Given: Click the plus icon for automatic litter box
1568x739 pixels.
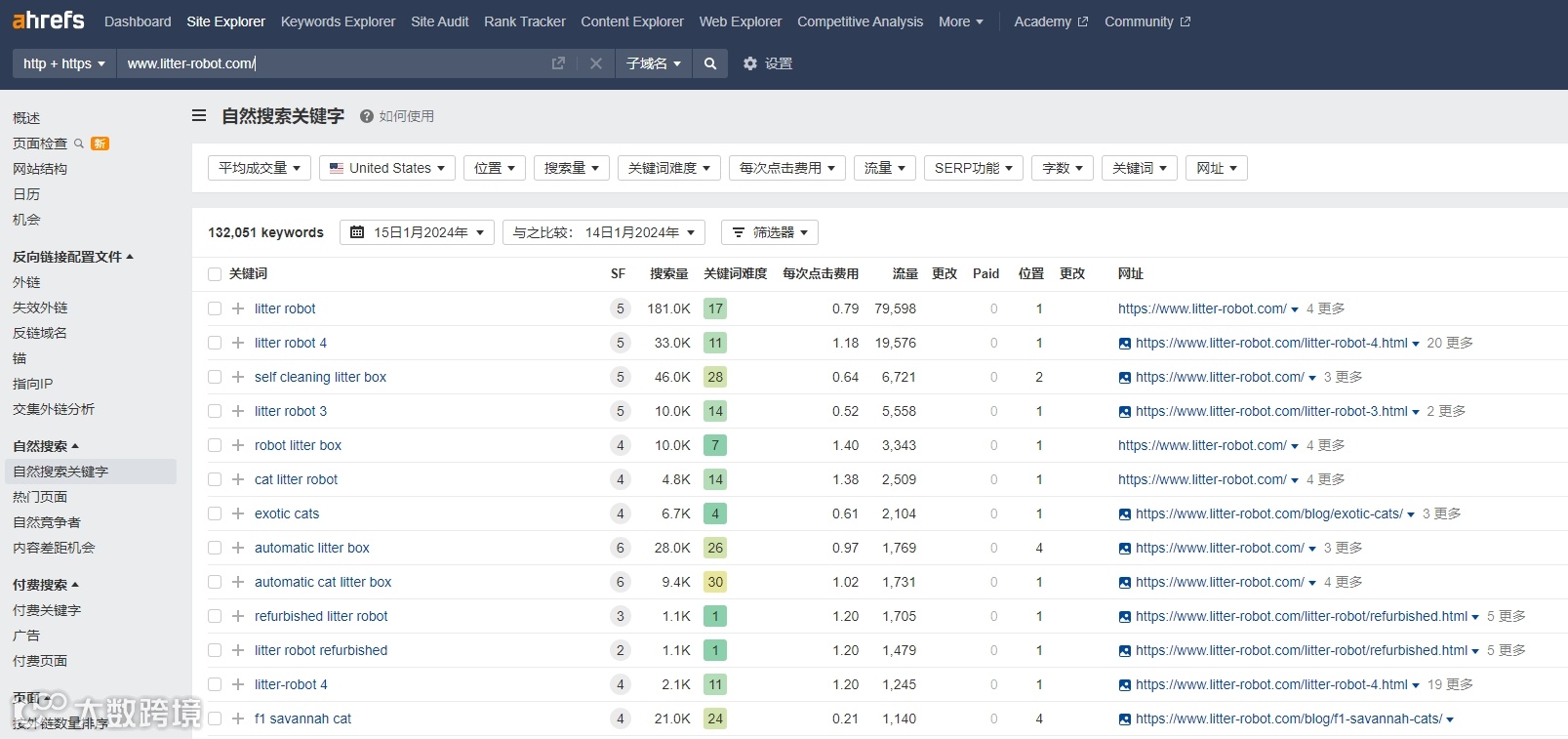Looking at the screenshot, I should [x=238, y=548].
